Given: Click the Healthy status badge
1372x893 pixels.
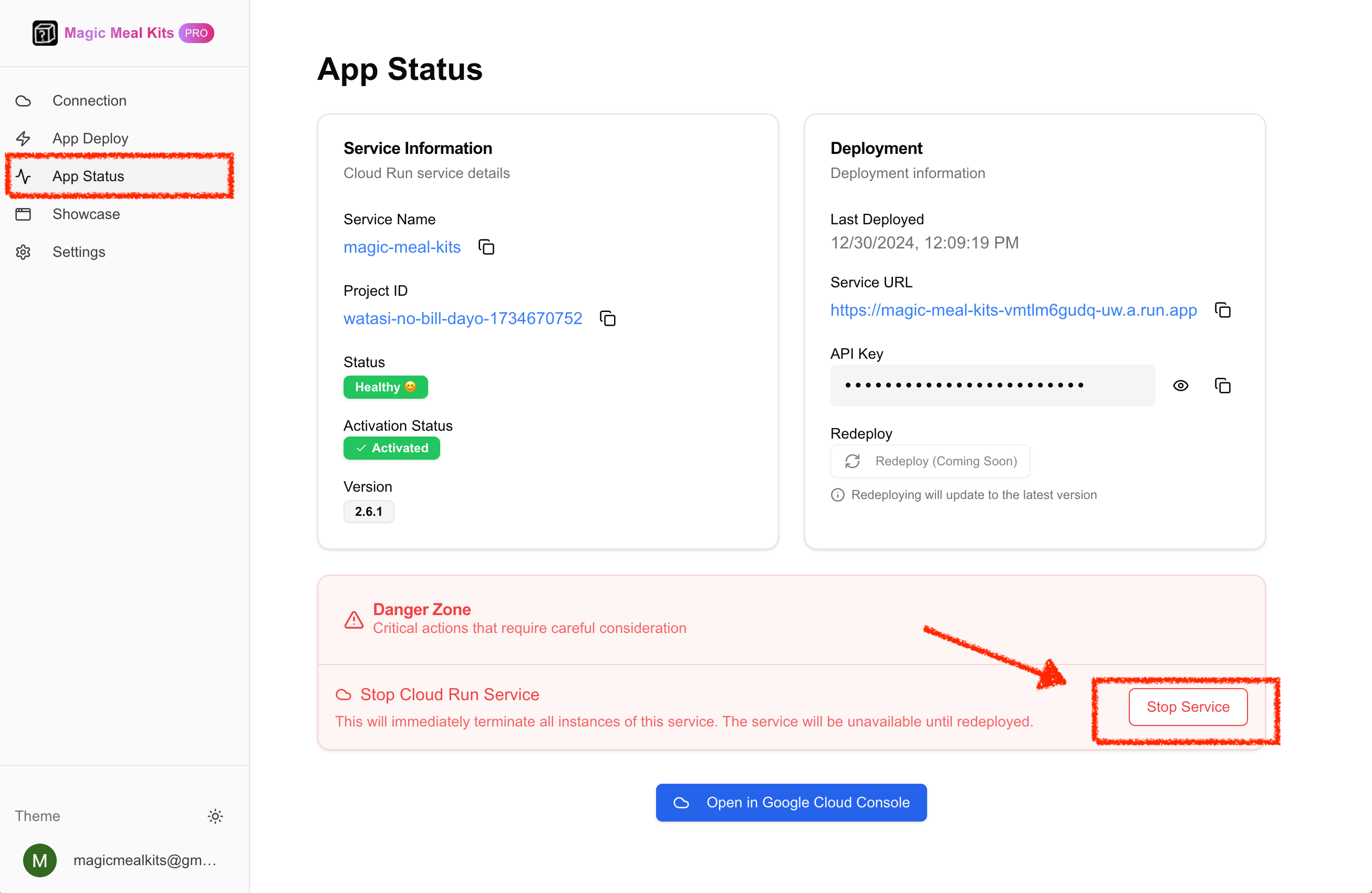Looking at the screenshot, I should pos(386,387).
